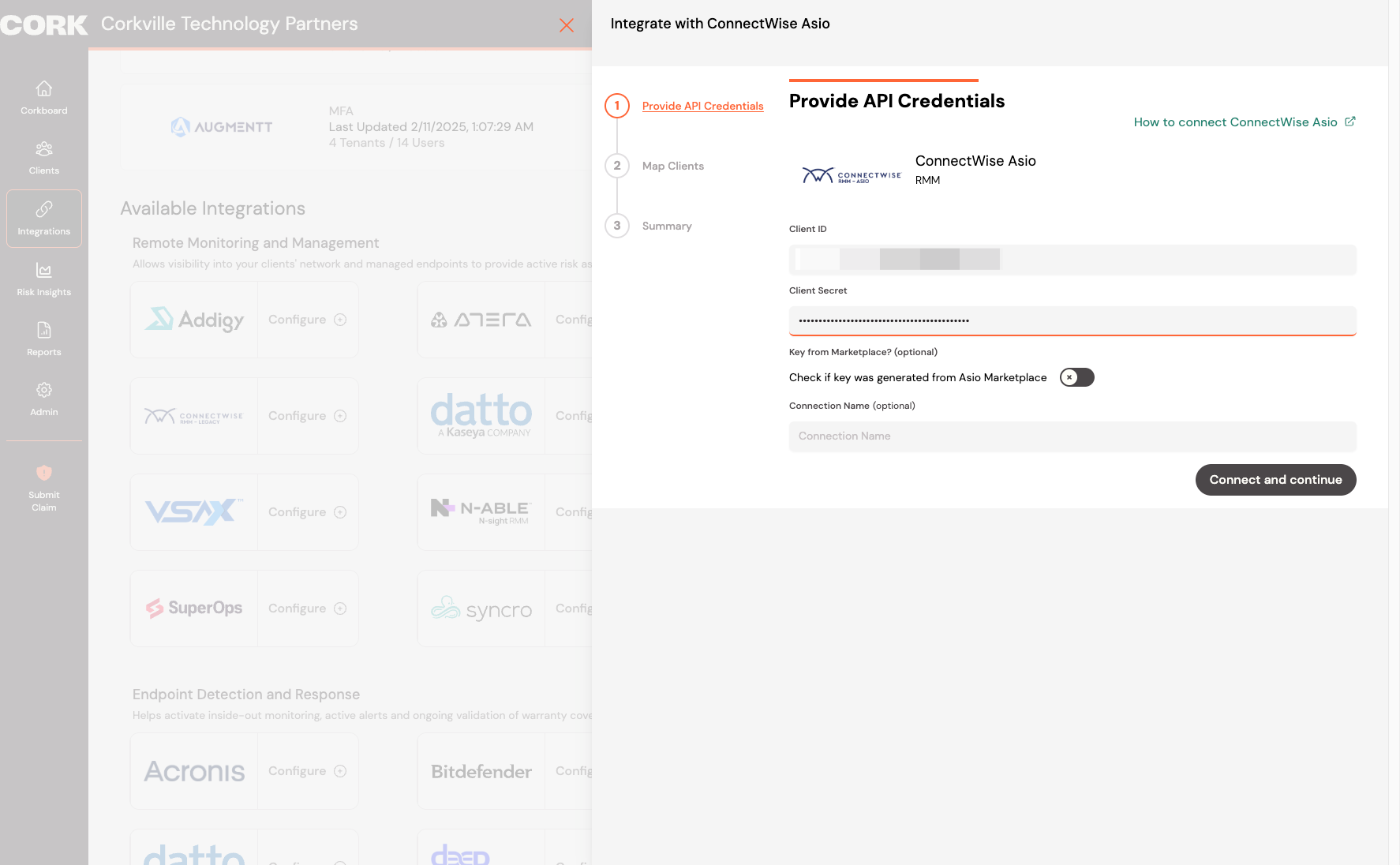The image size is (1400, 865).
Task: Toggle the Asio Marketplace key switch
Action: click(1077, 377)
